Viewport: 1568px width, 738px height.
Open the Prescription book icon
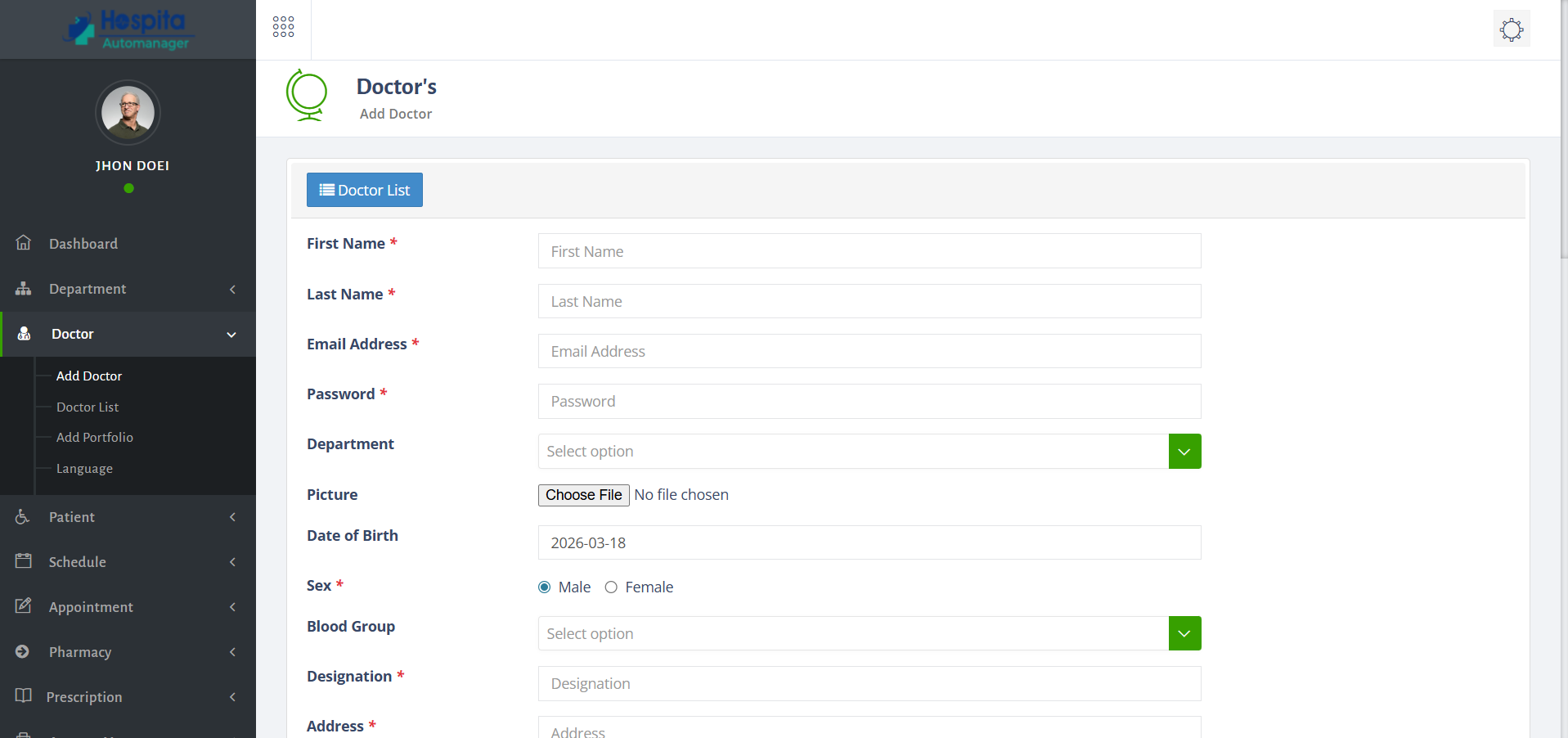click(22, 696)
